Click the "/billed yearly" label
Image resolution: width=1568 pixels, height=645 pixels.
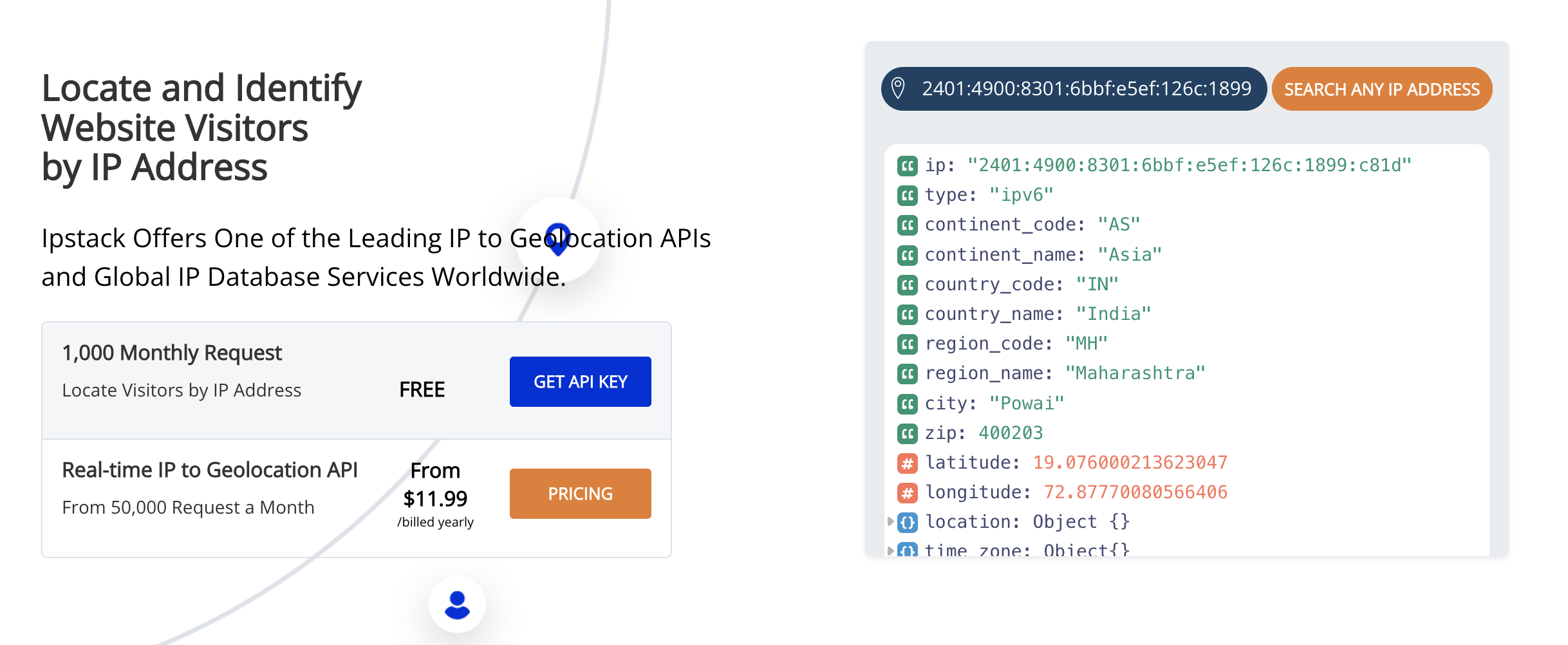click(x=435, y=522)
